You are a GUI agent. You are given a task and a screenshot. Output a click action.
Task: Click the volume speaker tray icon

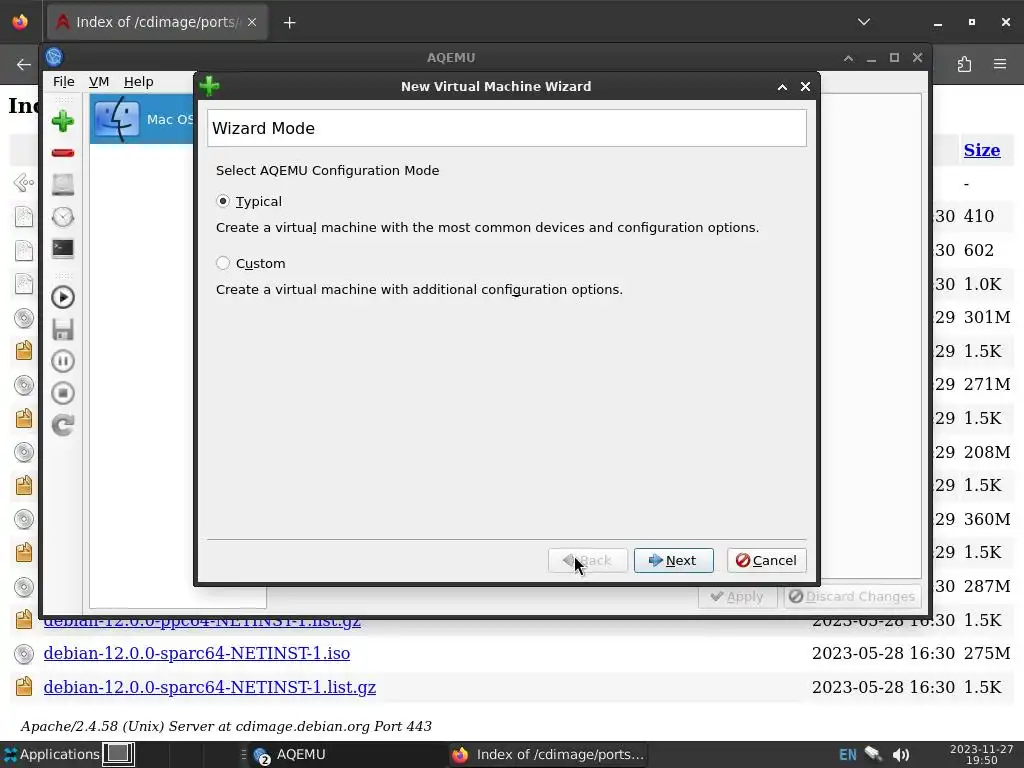[901, 755]
